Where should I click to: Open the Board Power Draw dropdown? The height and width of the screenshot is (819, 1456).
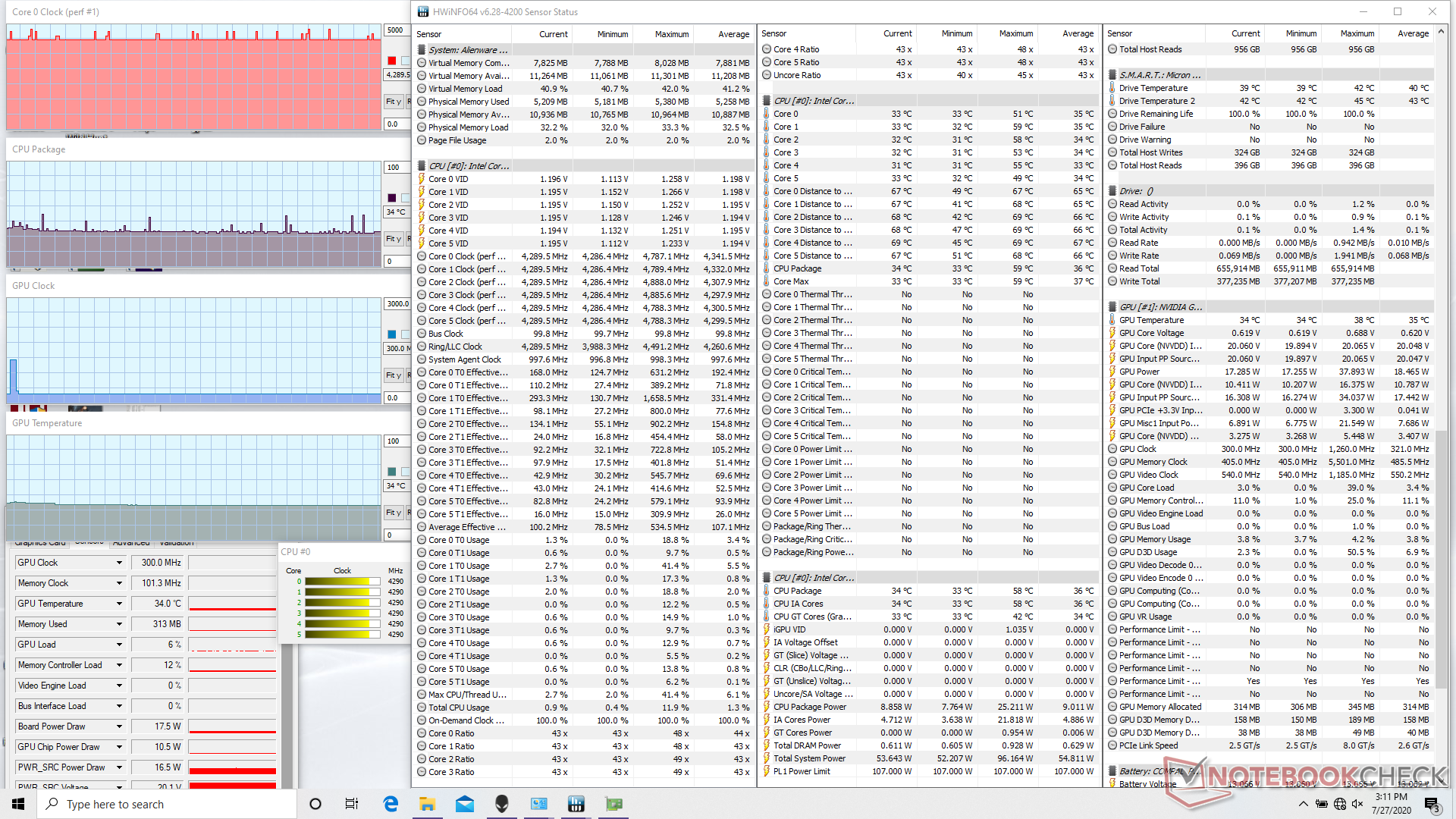pos(119,726)
